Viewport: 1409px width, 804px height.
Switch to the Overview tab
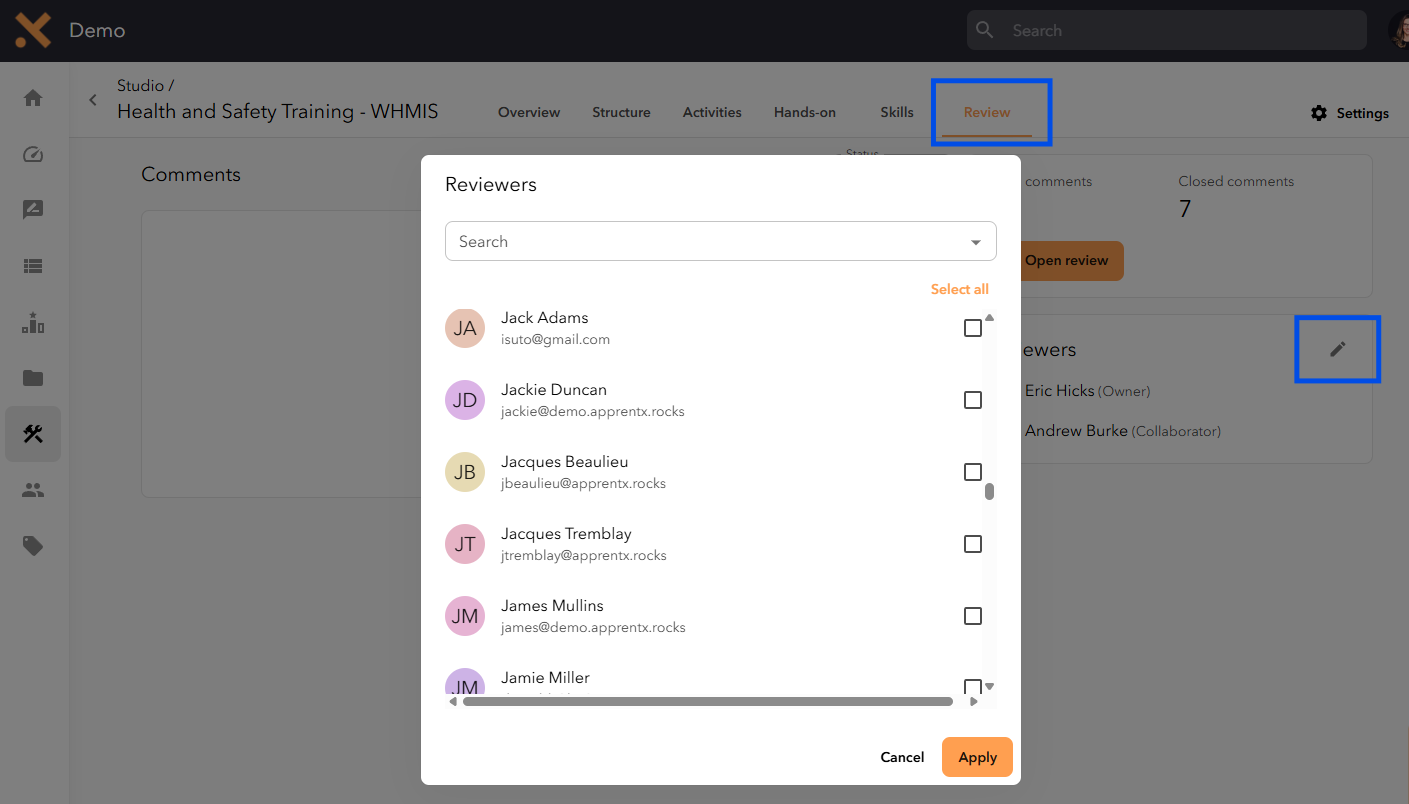point(529,112)
